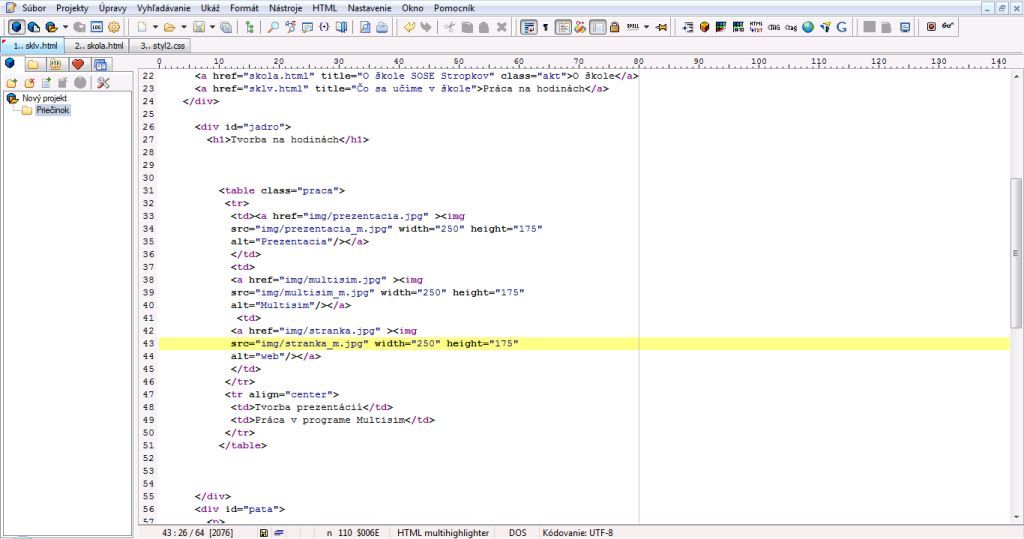Save file with the floppy disk icon

199,27
